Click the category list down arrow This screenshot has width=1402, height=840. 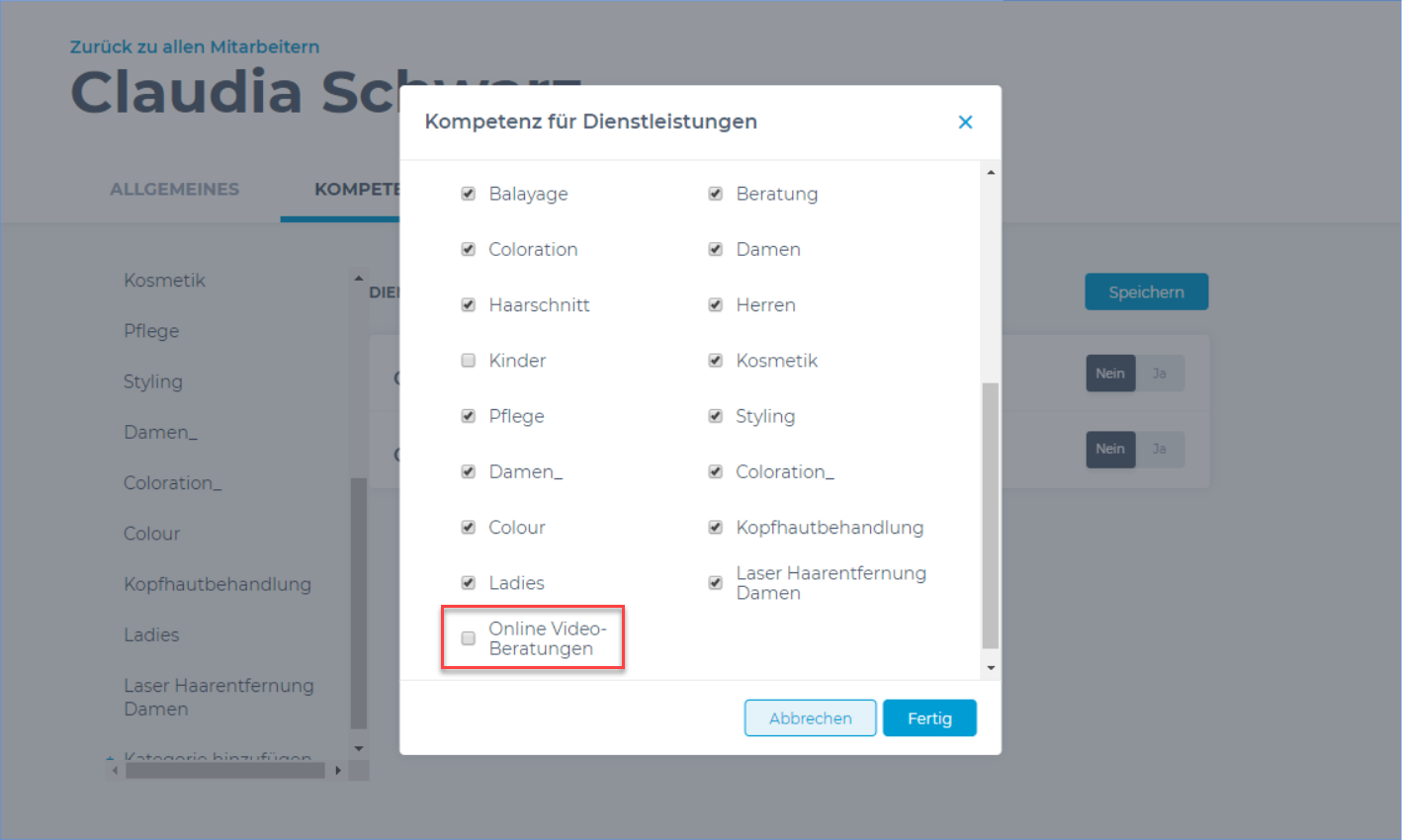(x=359, y=748)
